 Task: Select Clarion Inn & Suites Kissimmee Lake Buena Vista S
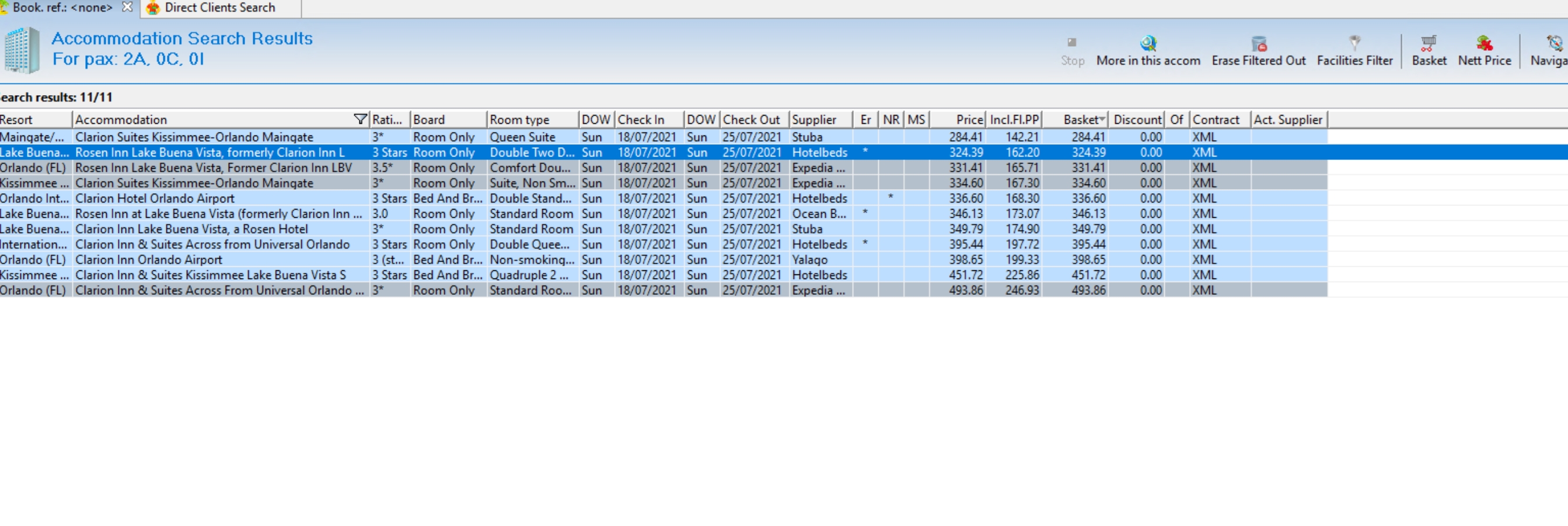click(x=663, y=274)
